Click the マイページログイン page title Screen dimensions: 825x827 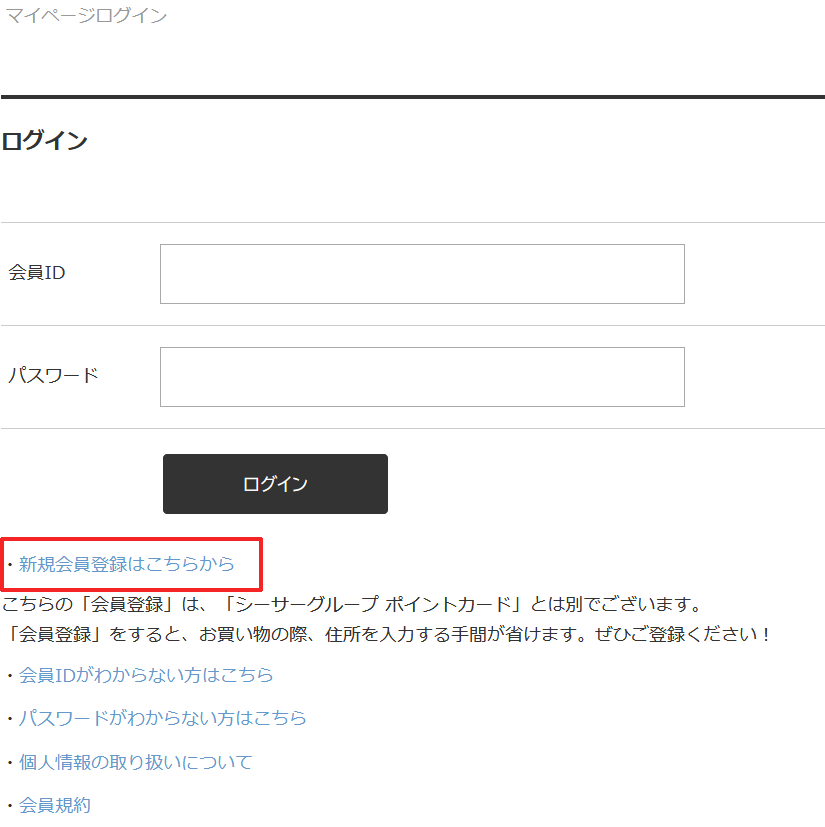(x=86, y=16)
